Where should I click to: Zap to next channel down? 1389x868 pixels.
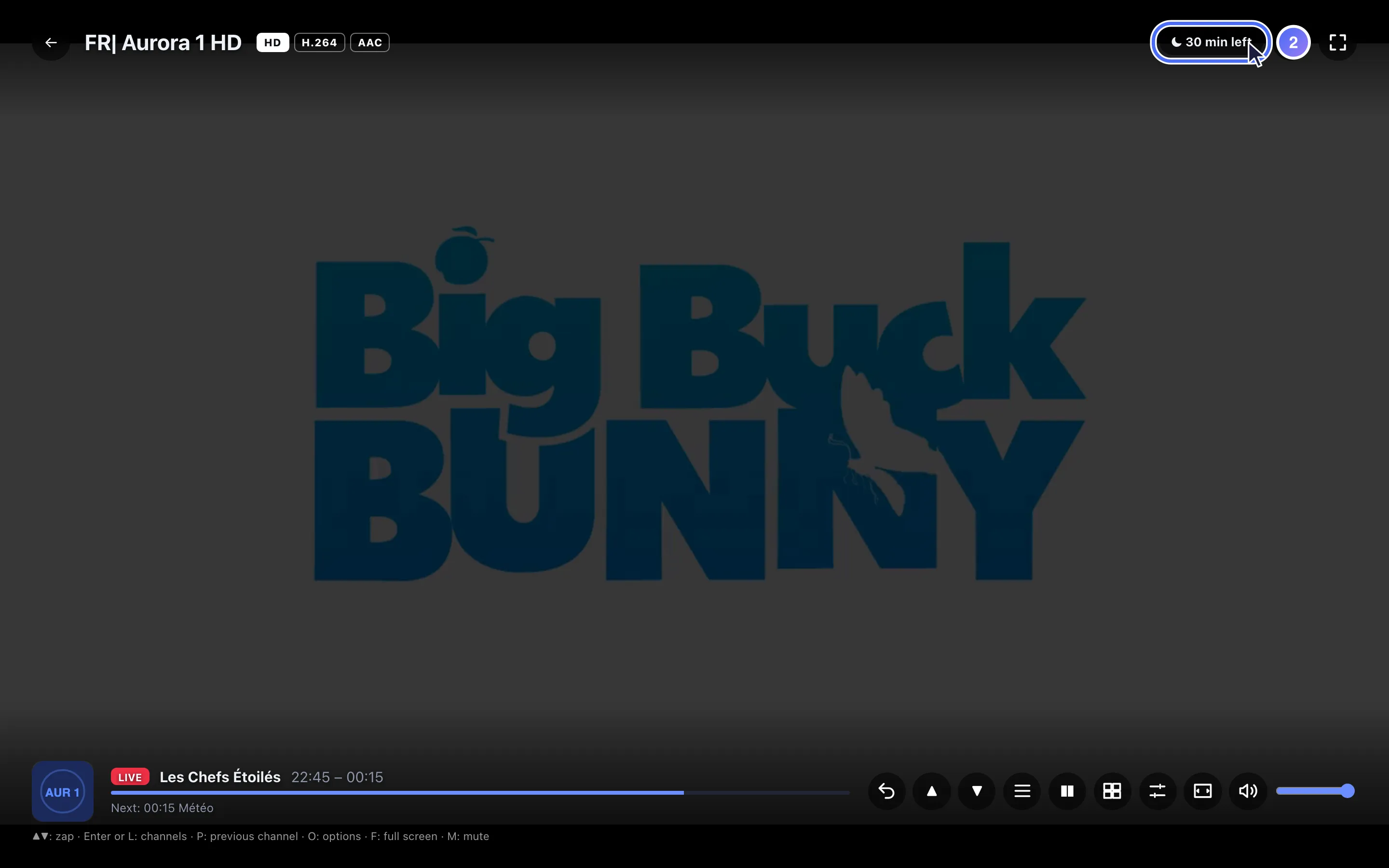coord(977,791)
